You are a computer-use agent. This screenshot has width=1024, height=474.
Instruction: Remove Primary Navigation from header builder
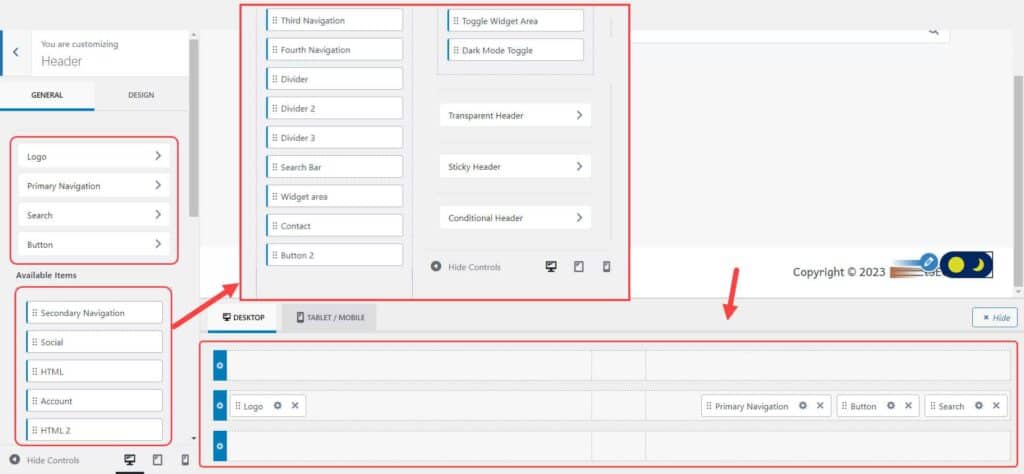pos(820,405)
